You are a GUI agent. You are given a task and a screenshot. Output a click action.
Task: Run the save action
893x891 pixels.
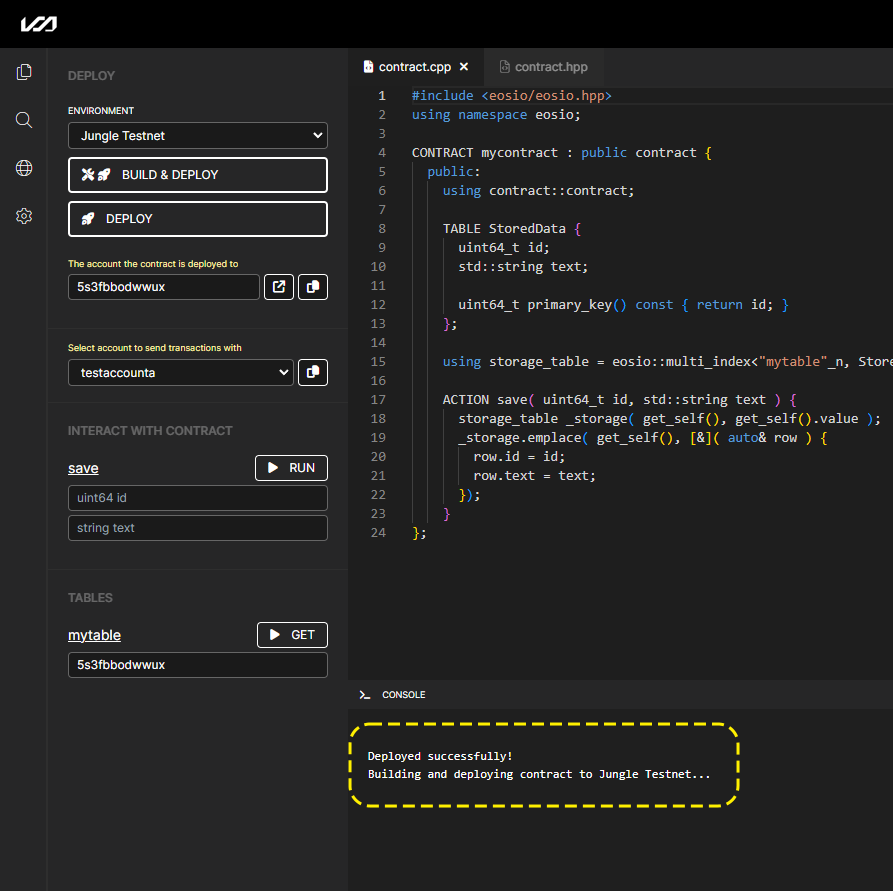pyautogui.click(x=291, y=468)
